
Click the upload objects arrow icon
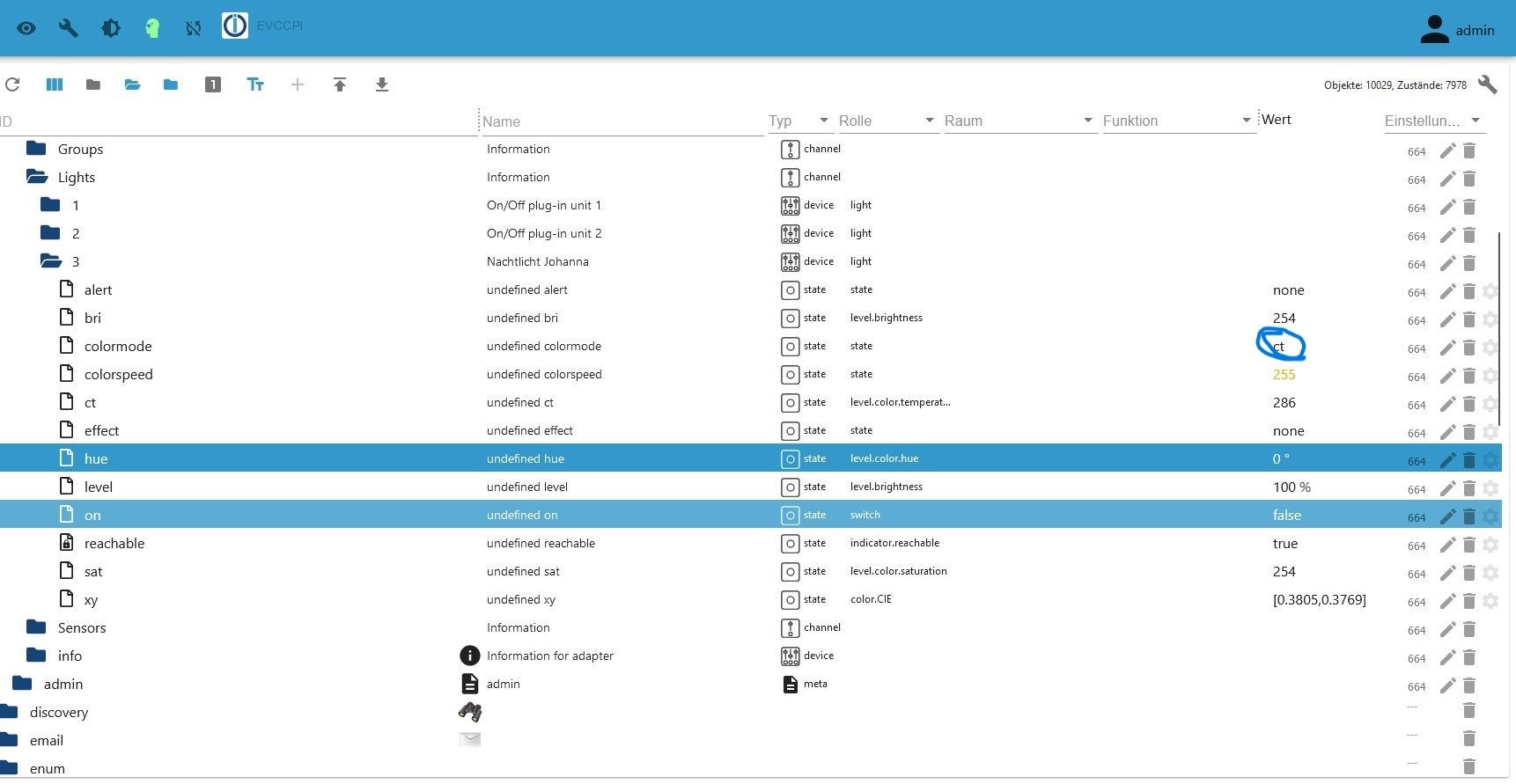coord(340,84)
